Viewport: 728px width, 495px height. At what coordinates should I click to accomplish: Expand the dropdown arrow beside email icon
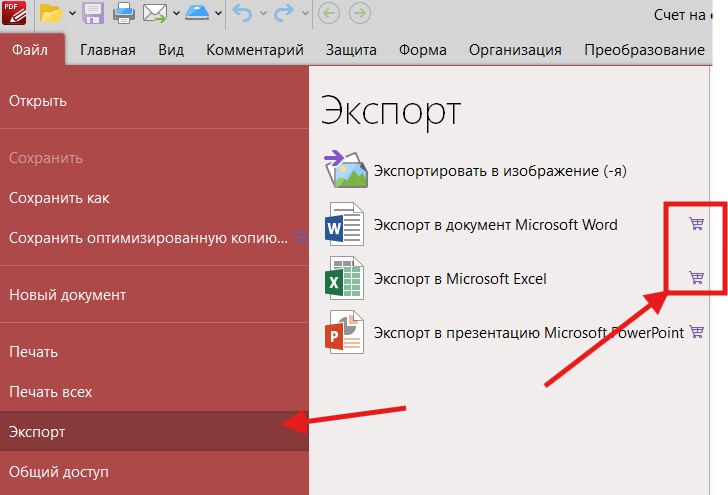(x=175, y=15)
